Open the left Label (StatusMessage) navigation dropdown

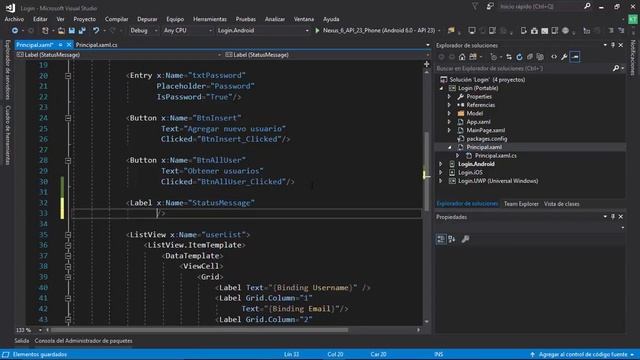(219, 55)
